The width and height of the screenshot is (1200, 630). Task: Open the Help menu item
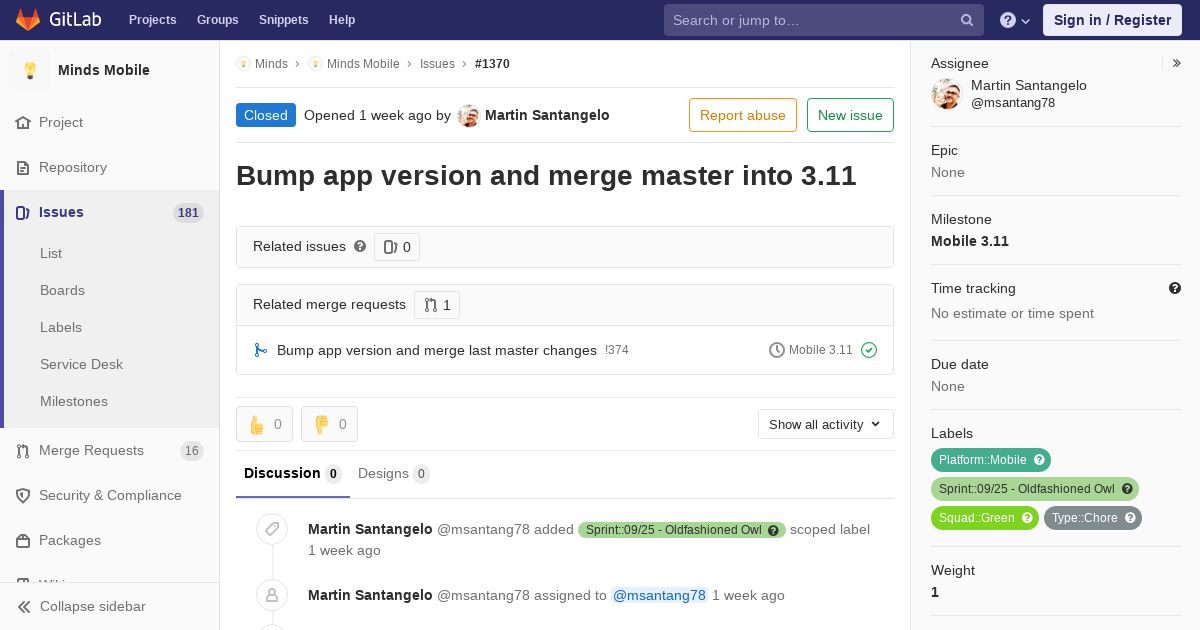342,20
